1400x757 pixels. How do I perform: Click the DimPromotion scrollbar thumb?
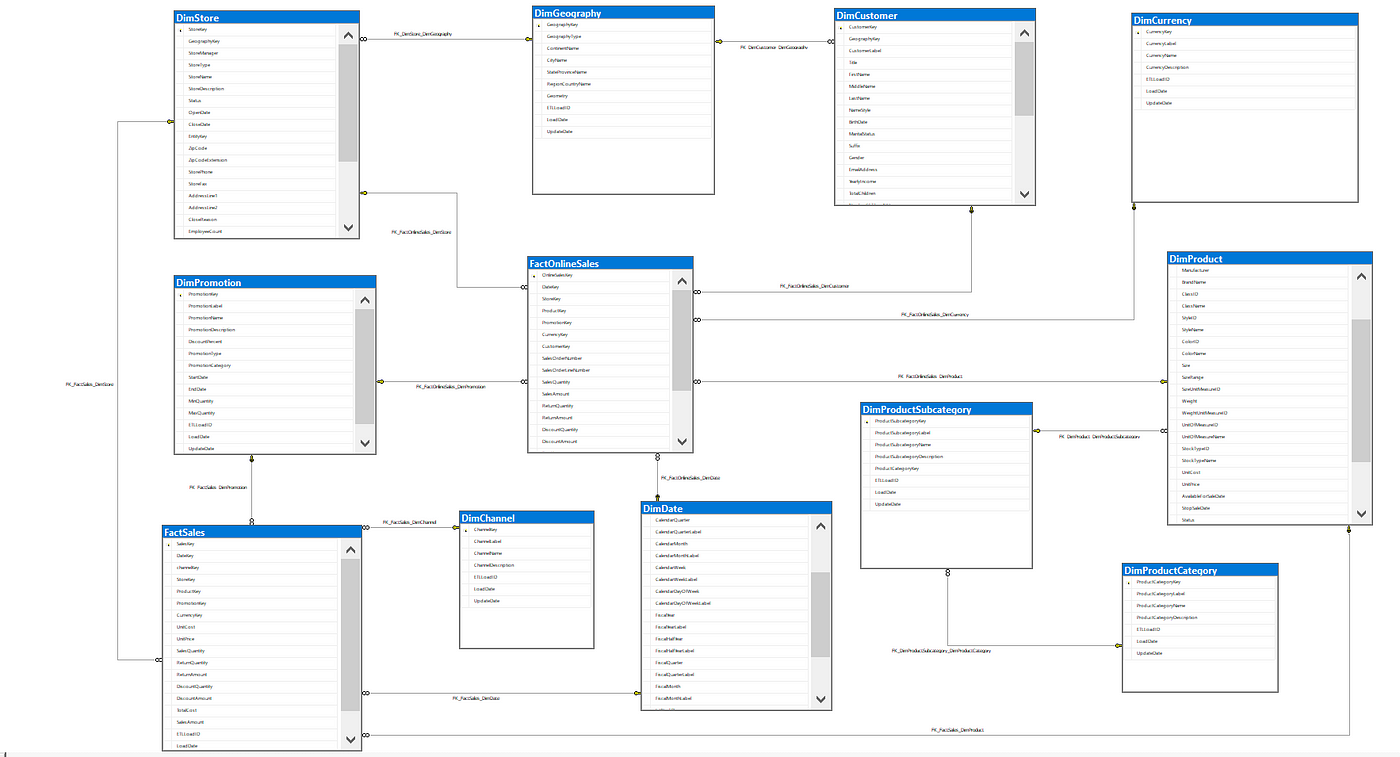[364, 360]
